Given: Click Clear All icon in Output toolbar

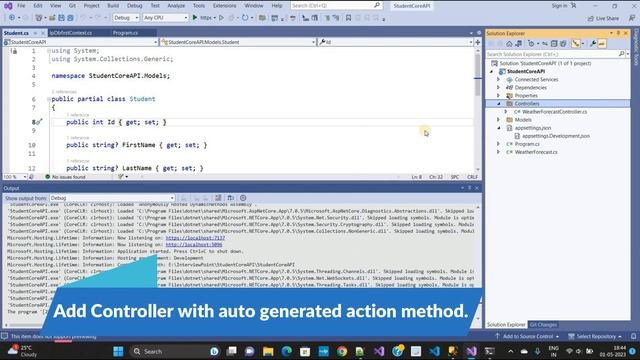Looking at the screenshot, I should [x=218, y=198].
